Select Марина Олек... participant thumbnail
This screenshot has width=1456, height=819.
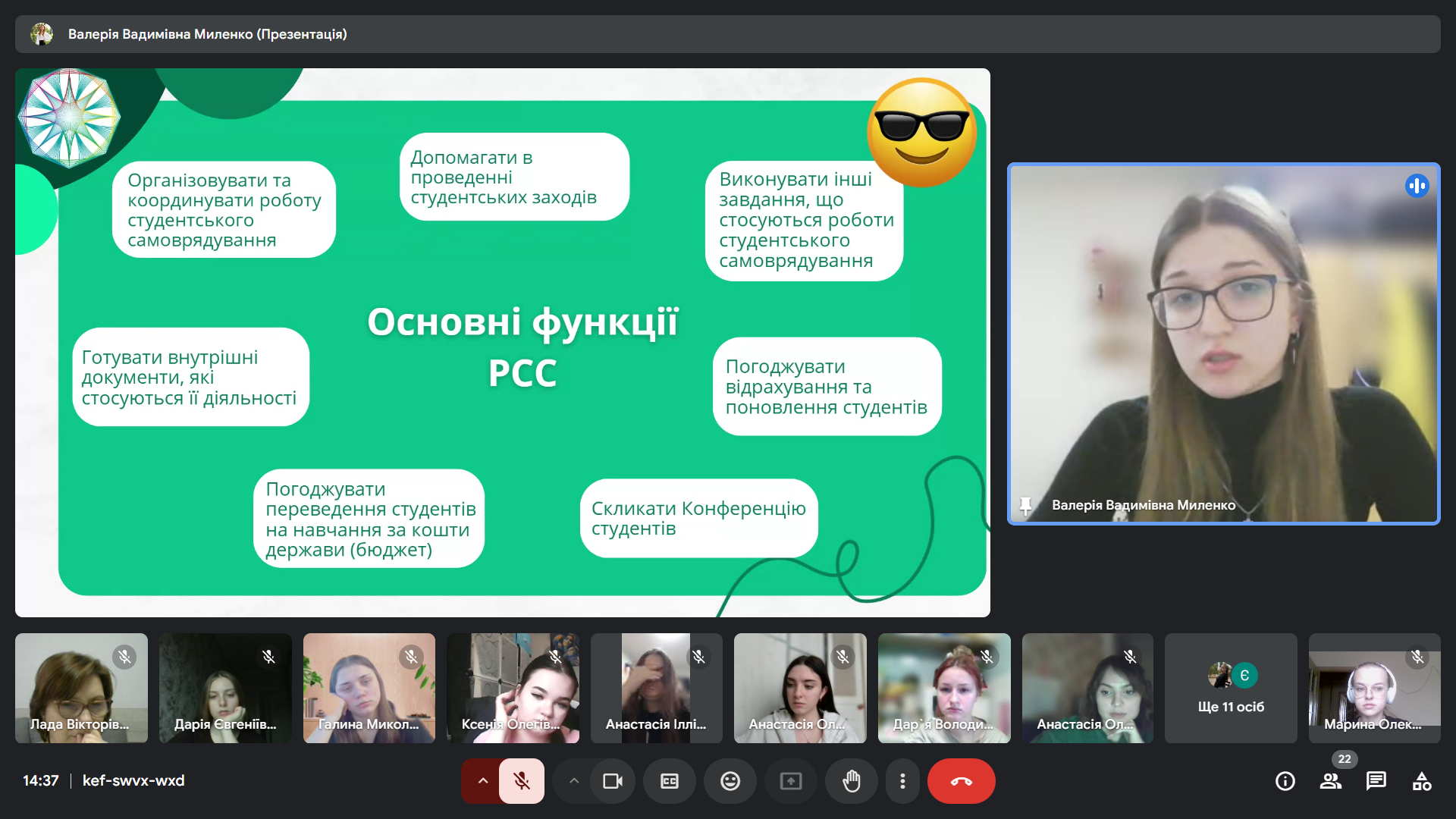(x=1374, y=689)
